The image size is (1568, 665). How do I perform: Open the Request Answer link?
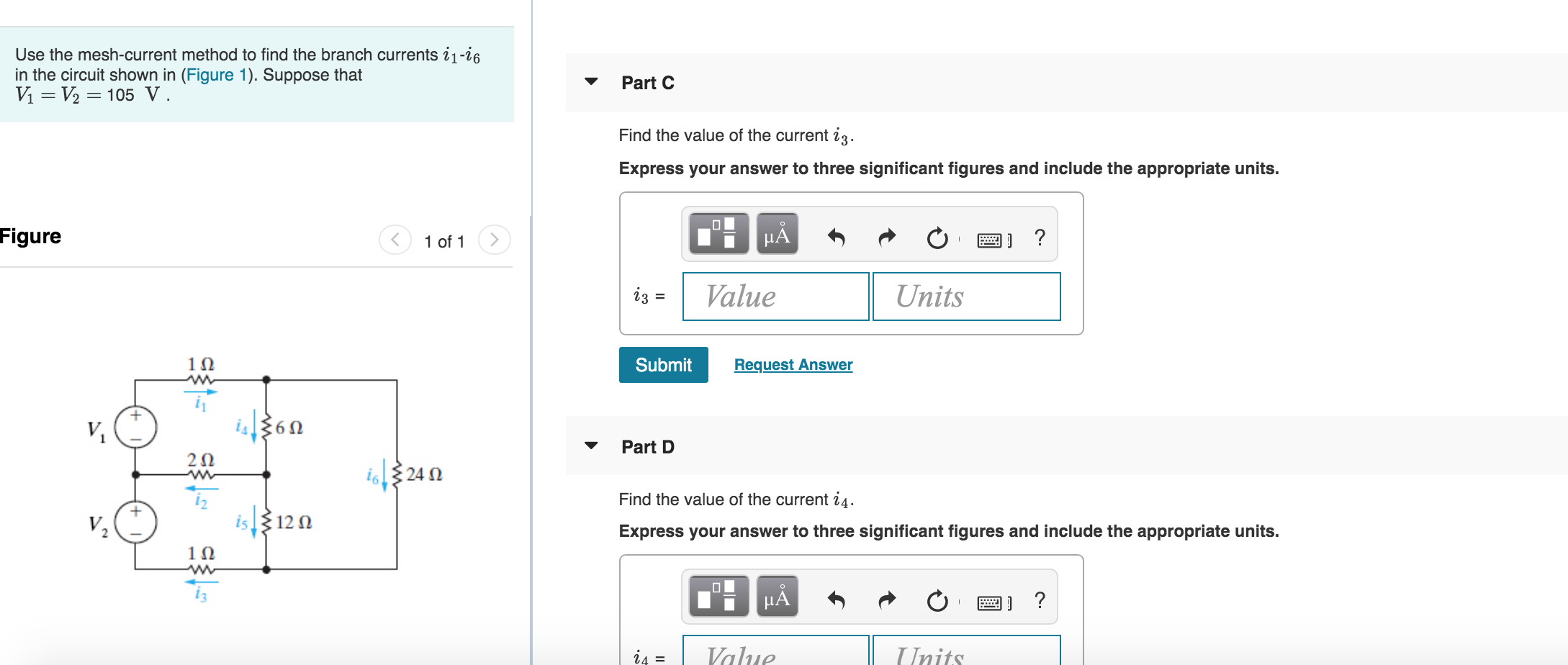(x=792, y=364)
